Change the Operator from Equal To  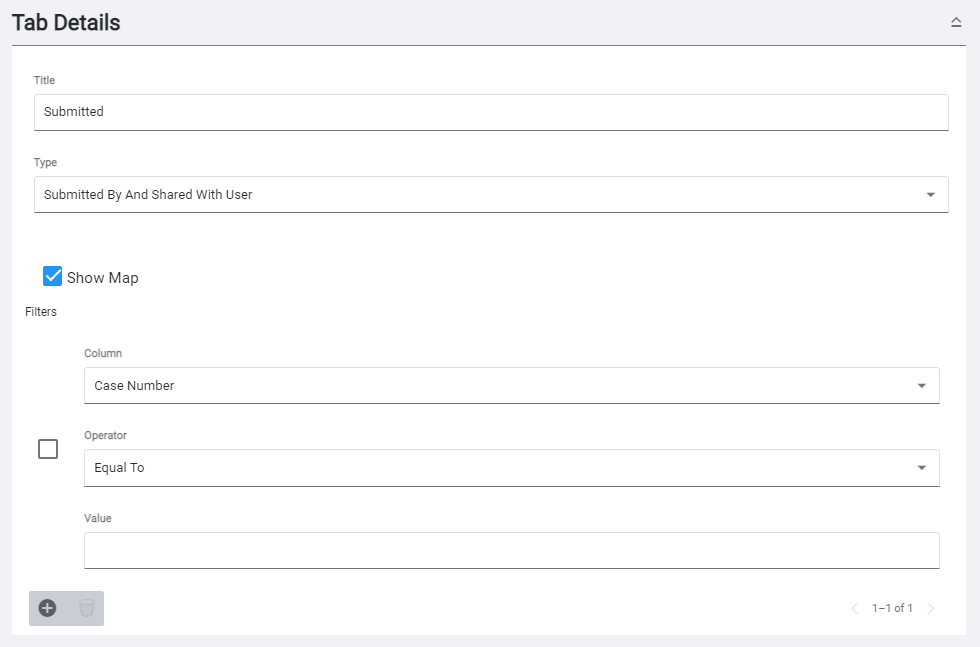coord(512,467)
